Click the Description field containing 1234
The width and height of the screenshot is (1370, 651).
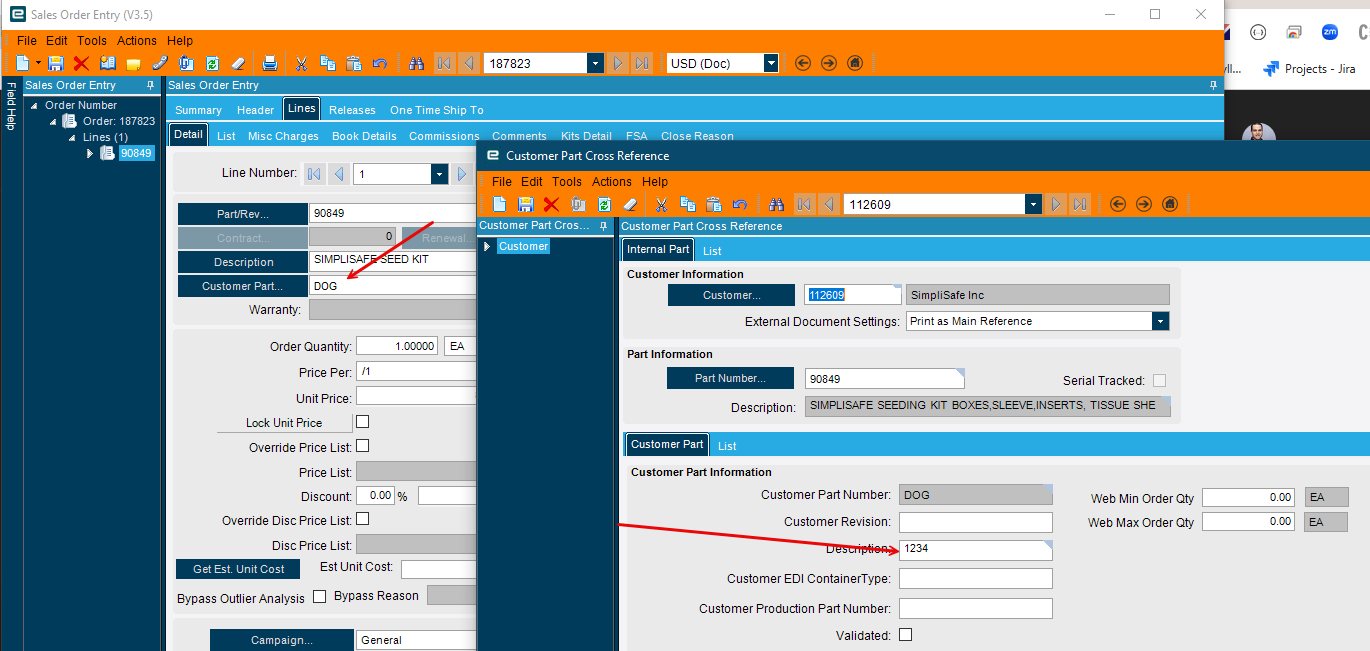click(975, 549)
